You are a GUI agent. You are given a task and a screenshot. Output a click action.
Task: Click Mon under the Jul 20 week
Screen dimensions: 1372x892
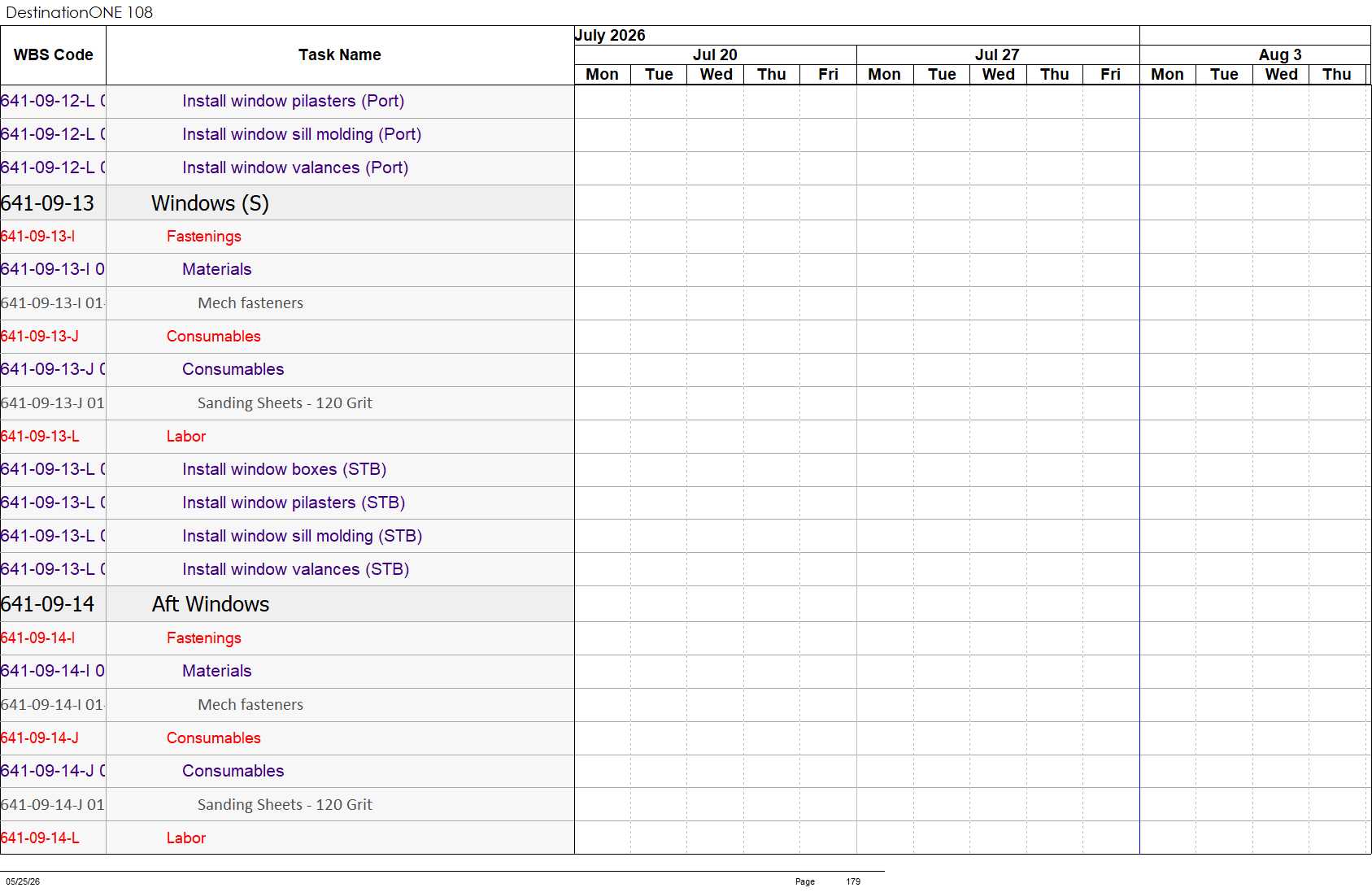[602, 74]
